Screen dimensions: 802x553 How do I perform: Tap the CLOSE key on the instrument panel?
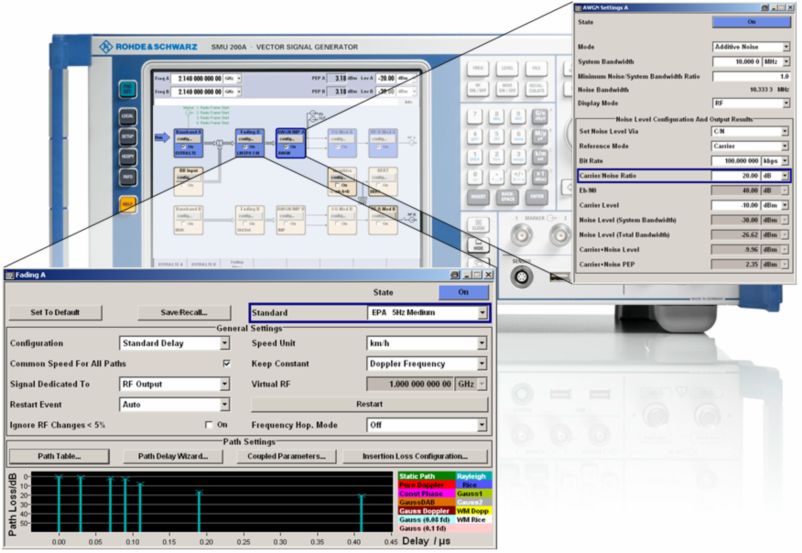point(478,225)
